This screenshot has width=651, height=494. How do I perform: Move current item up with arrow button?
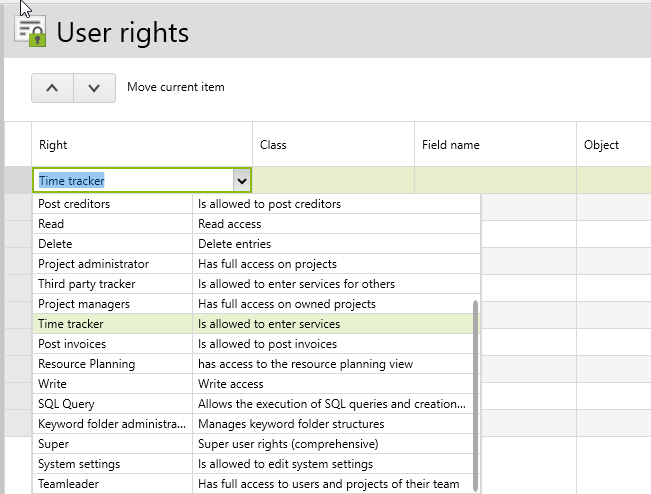53,88
